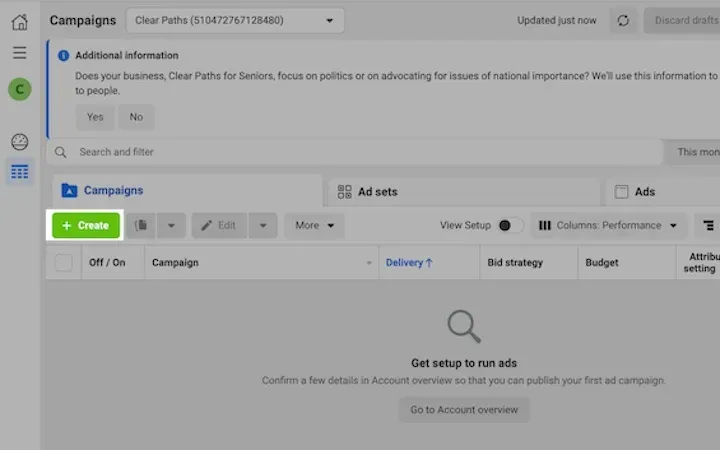This screenshot has width=720, height=450.
Task: Click the Off / On column header
Action: click(113, 263)
